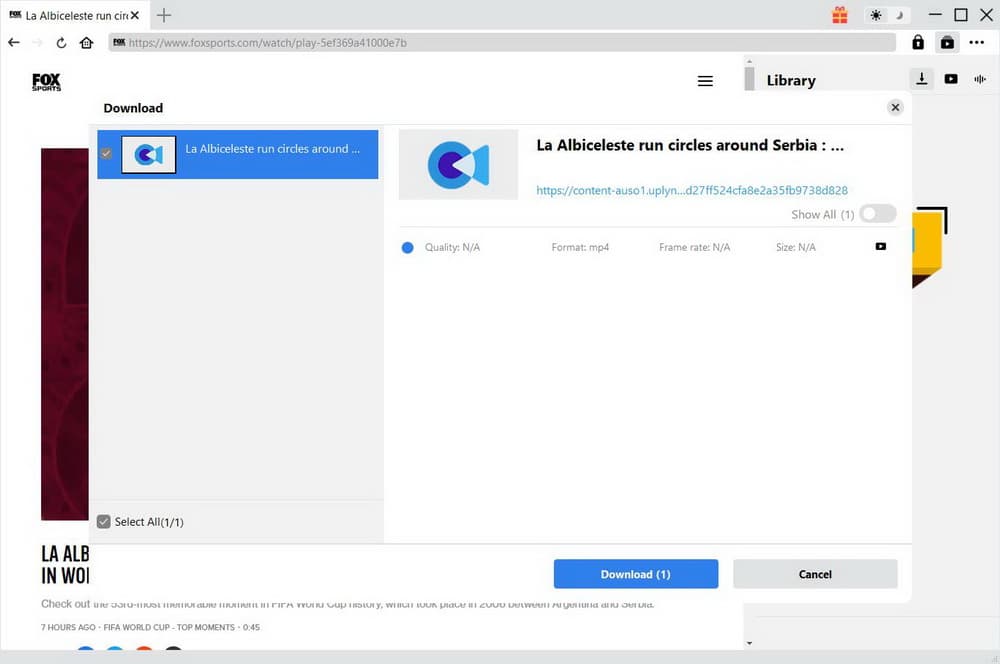
Task: Open the Library audio waveform icon
Action: tap(980, 79)
